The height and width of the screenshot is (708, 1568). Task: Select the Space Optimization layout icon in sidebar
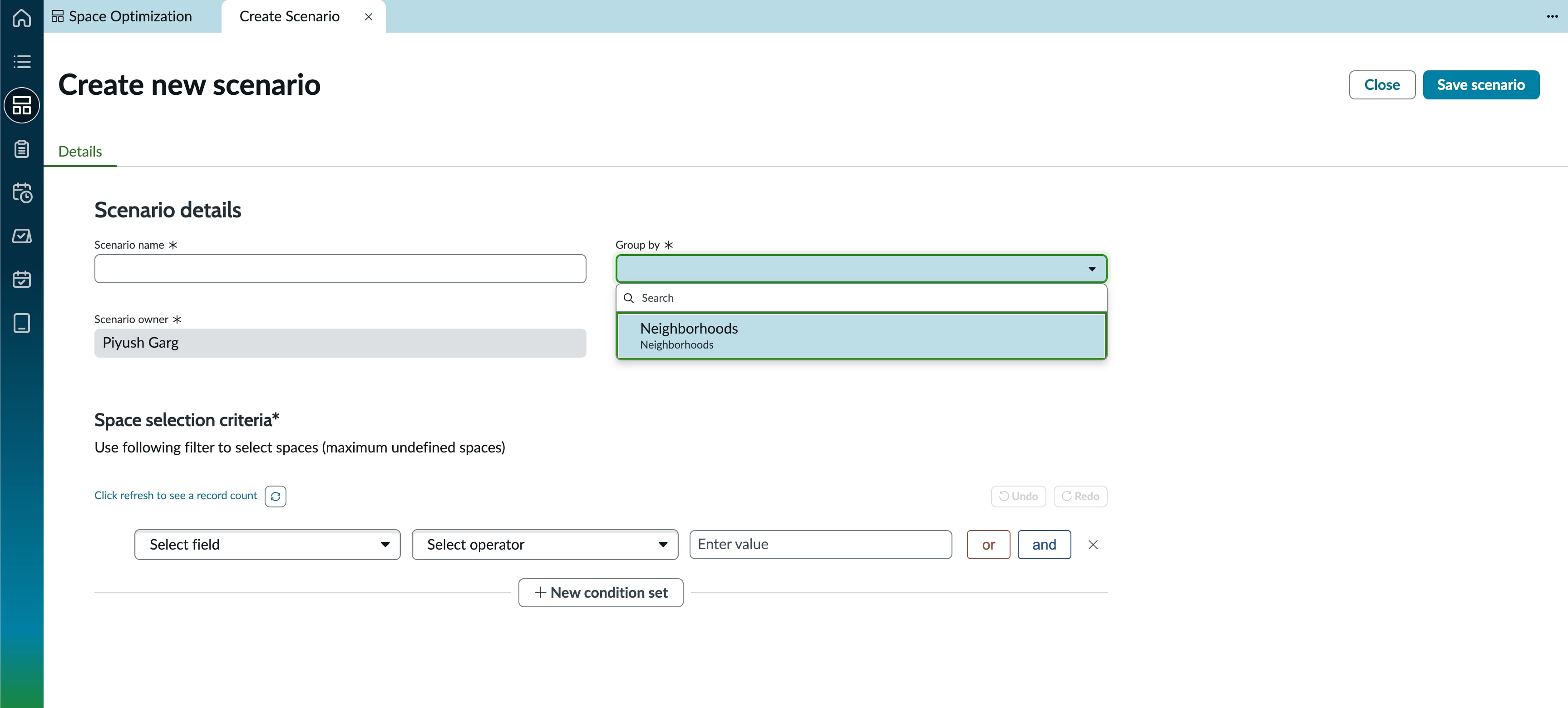tap(22, 105)
